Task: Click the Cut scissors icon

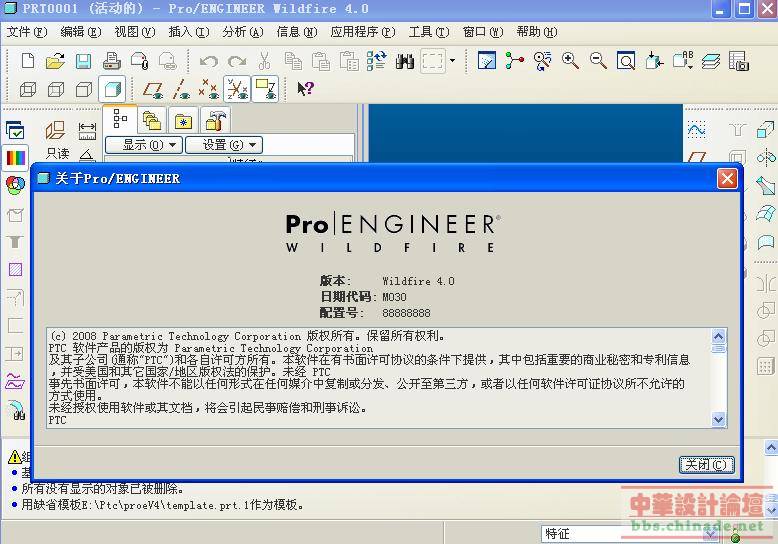Action: (264, 61)
